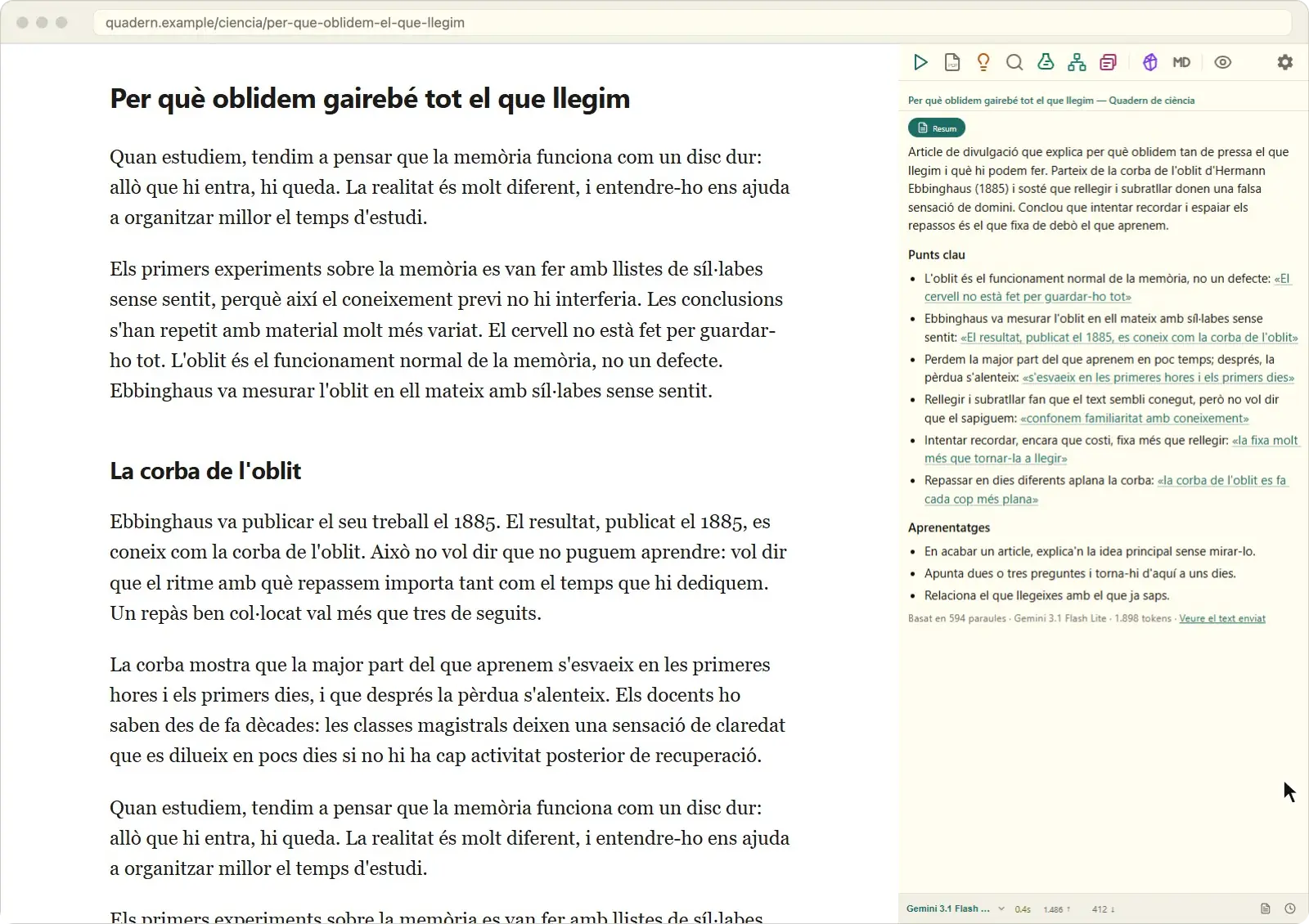Click the MD markdown icon

(x=1181, y=62)
